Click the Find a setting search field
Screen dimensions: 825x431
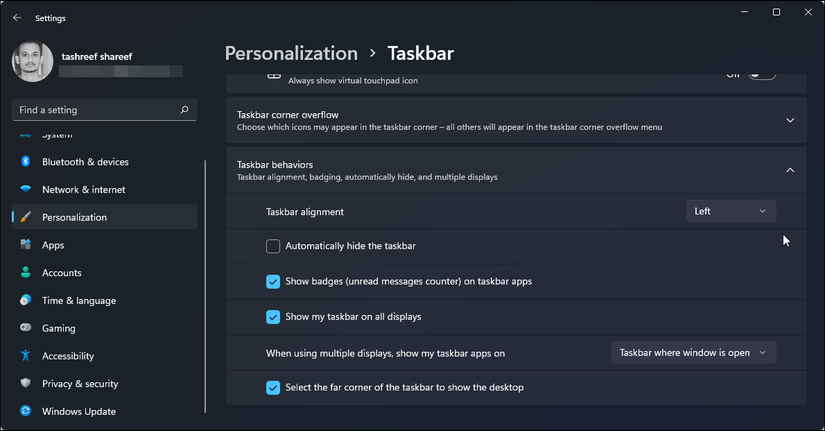[95, 110]
